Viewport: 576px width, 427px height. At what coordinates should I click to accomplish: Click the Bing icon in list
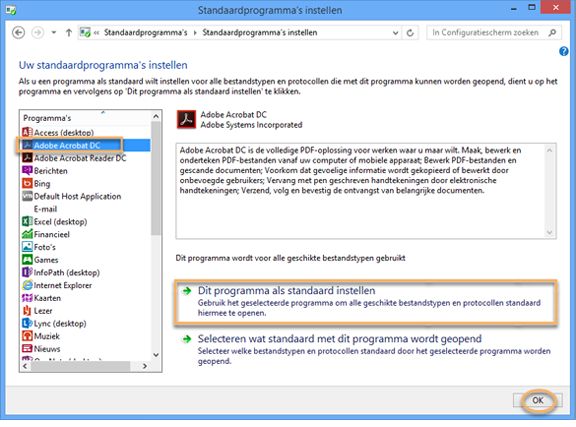click(x=27, y=183)
